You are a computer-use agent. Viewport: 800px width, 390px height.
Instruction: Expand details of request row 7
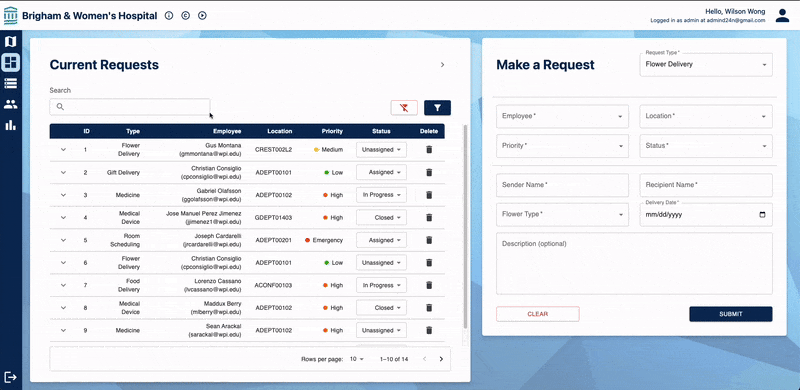point(63,285)
